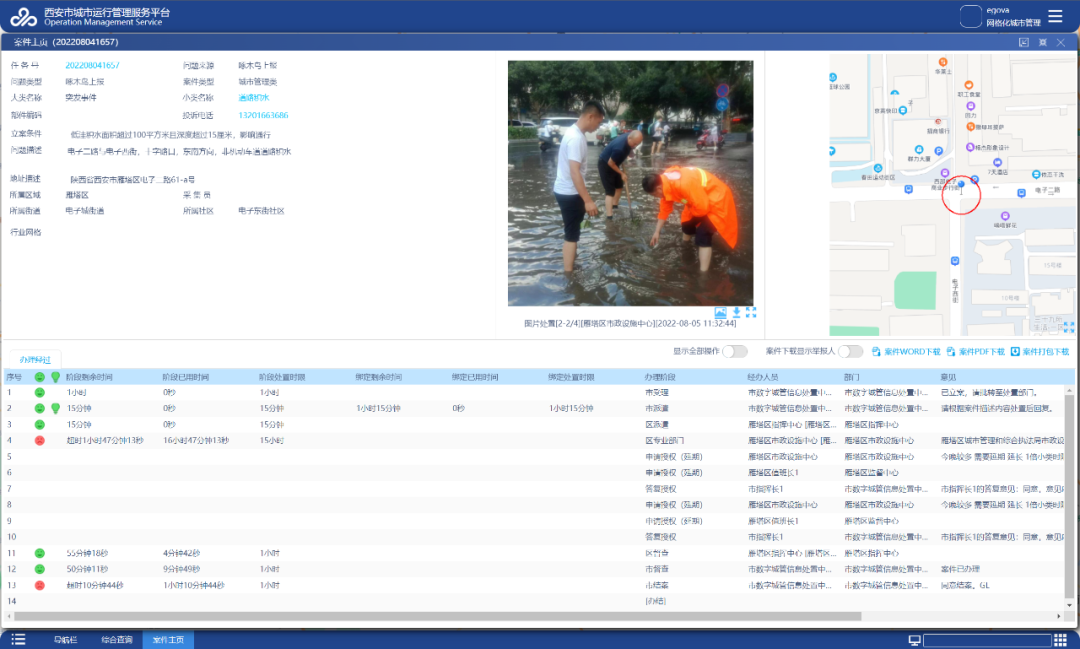
Task: Select 1小时15分钟 绑定剩余时间 cell in row 2
Action: click(378, 409)
